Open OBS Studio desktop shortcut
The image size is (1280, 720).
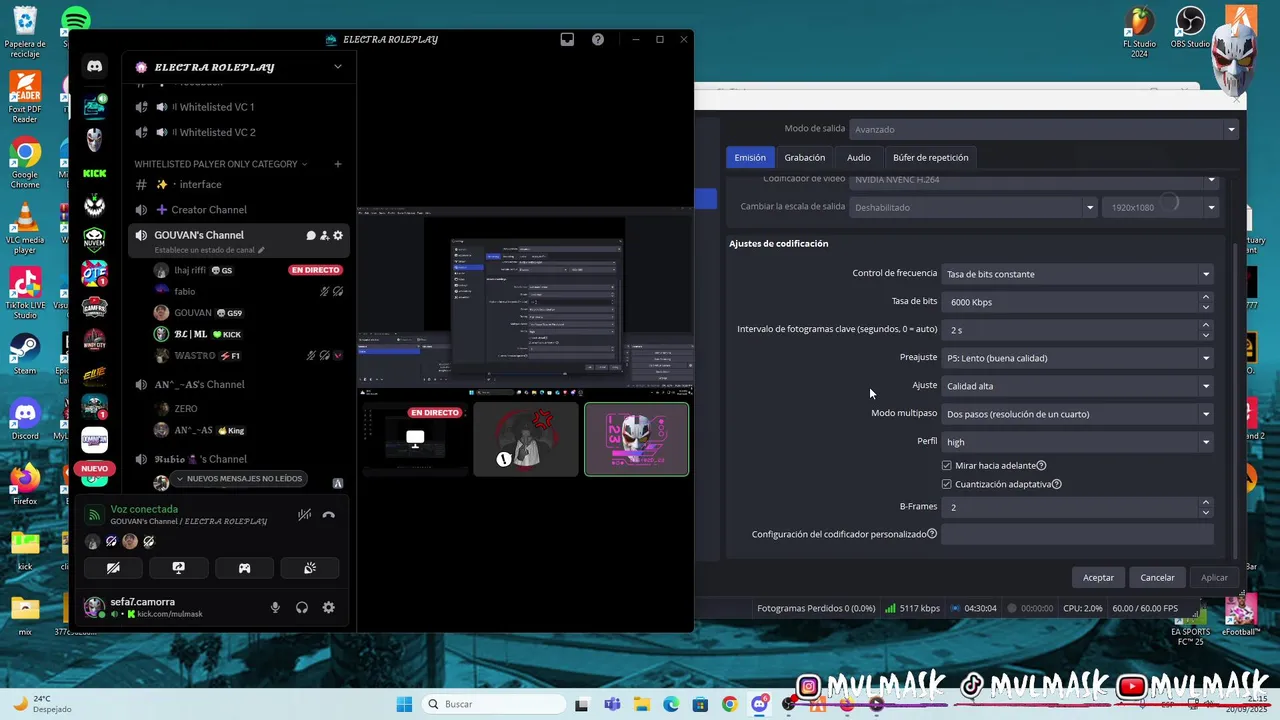(1190, 28)
